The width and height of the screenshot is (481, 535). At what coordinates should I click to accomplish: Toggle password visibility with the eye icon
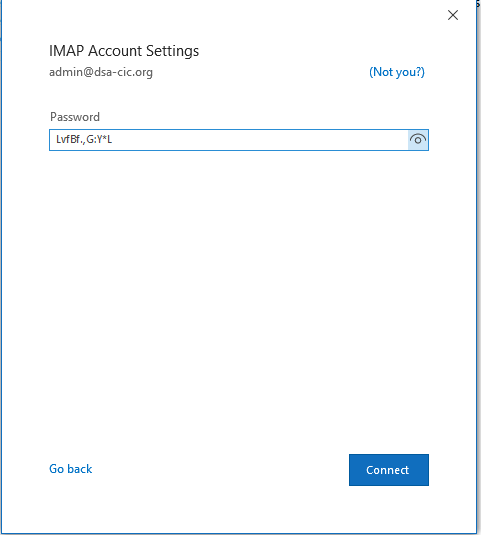click(418, 140)
